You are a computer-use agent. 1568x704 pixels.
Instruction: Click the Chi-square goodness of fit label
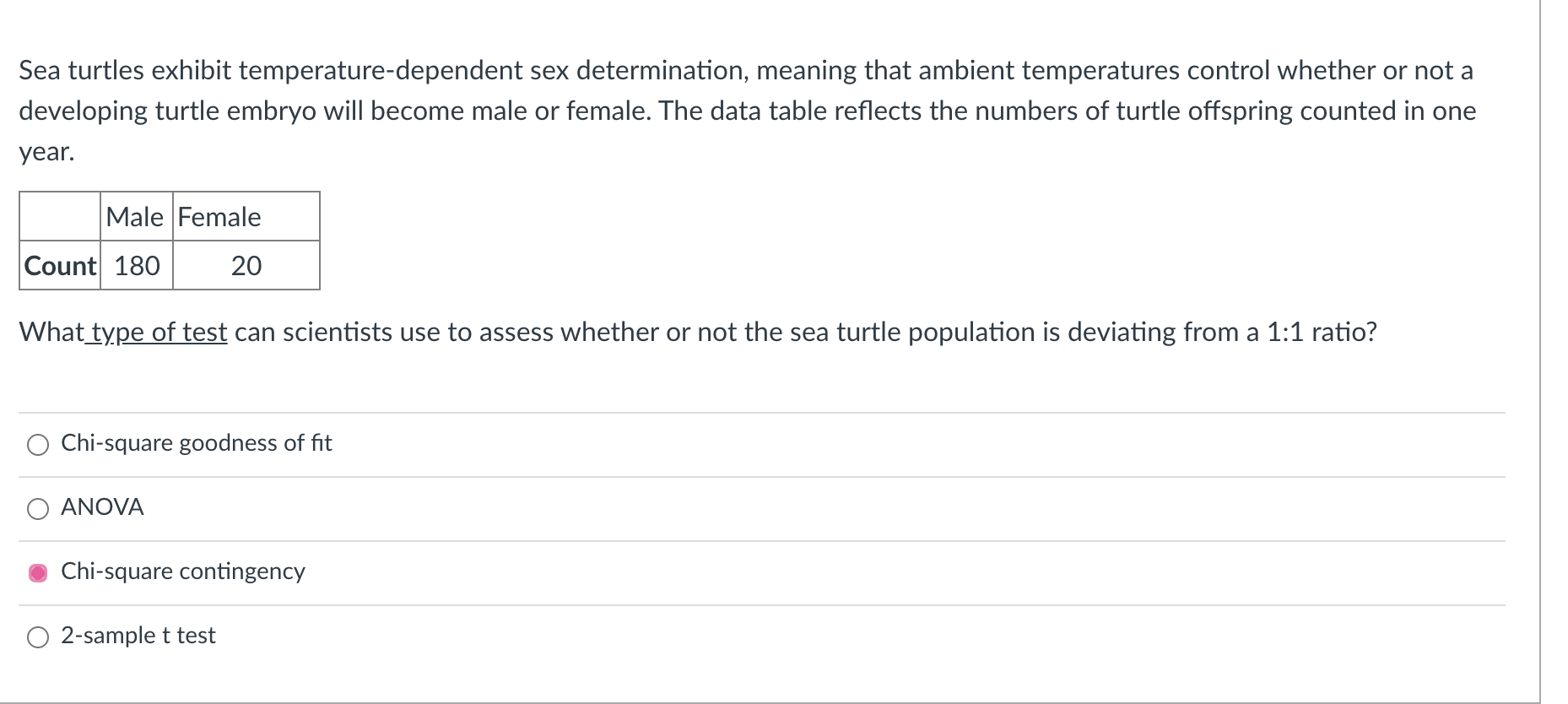click(x=197, y=443)
